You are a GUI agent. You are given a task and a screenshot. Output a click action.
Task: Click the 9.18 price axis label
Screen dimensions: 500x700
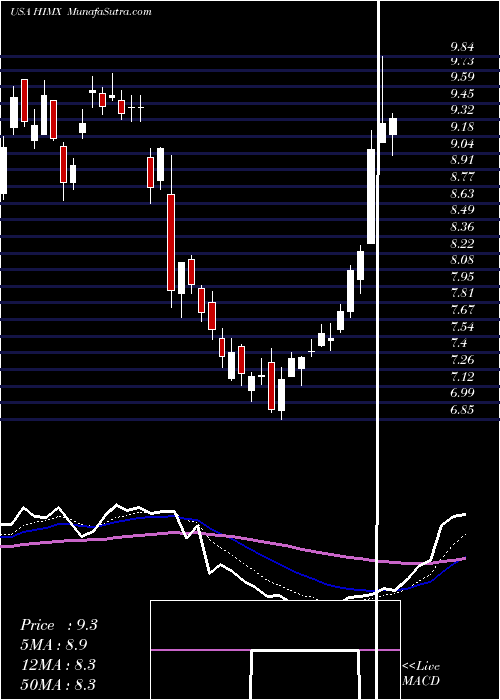[x=462, y=127]
